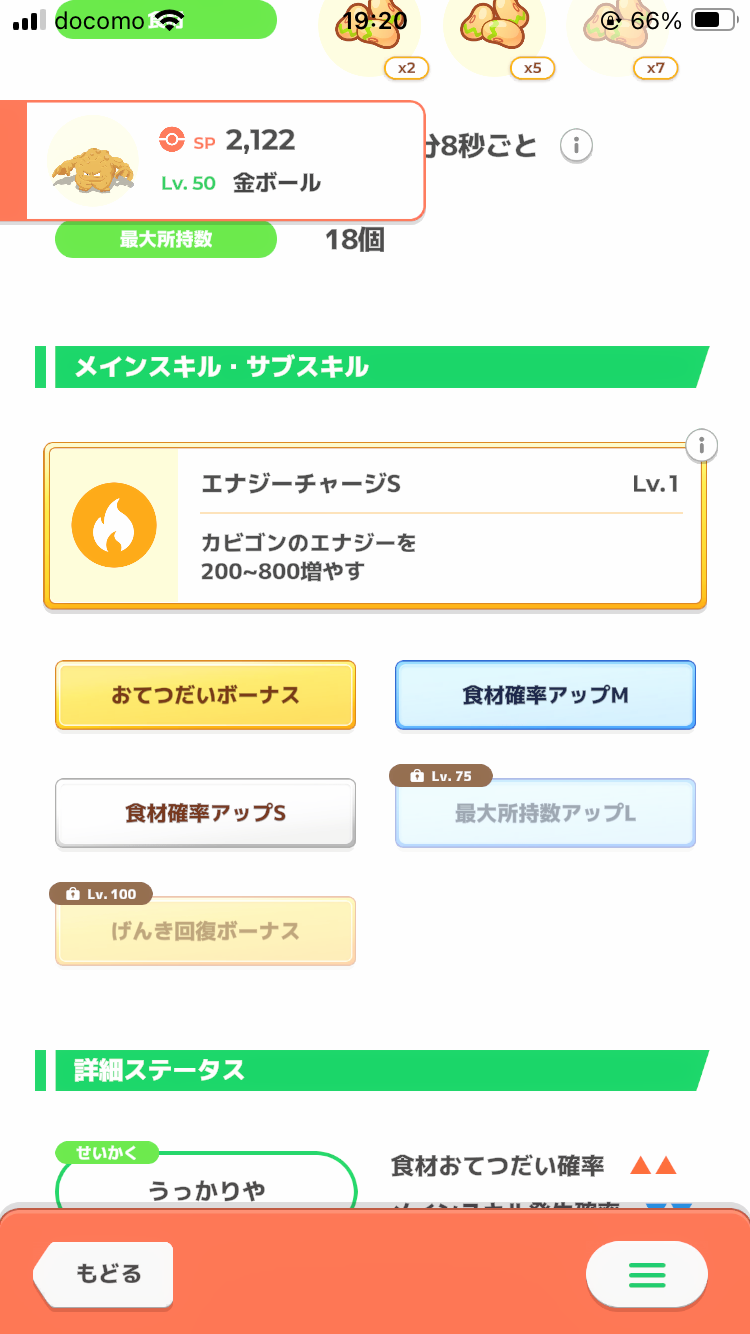Tap the info icon beside the help interval

point(576,146)
